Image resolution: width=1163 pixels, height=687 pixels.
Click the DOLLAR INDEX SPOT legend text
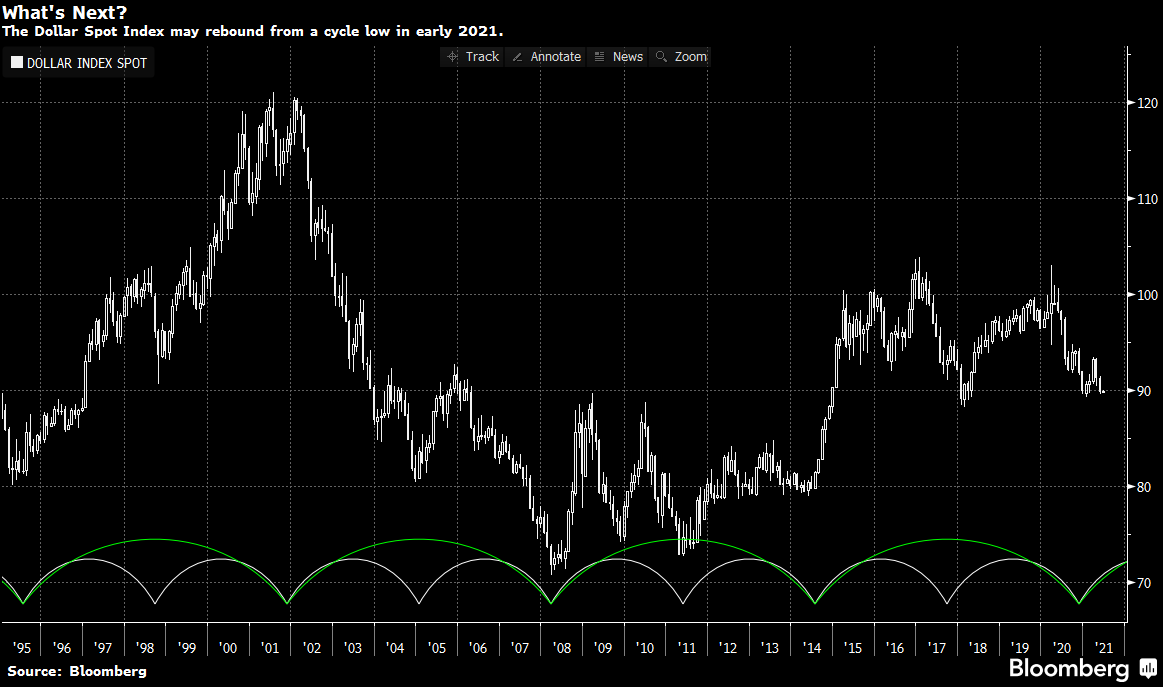(x=87, y=63)
